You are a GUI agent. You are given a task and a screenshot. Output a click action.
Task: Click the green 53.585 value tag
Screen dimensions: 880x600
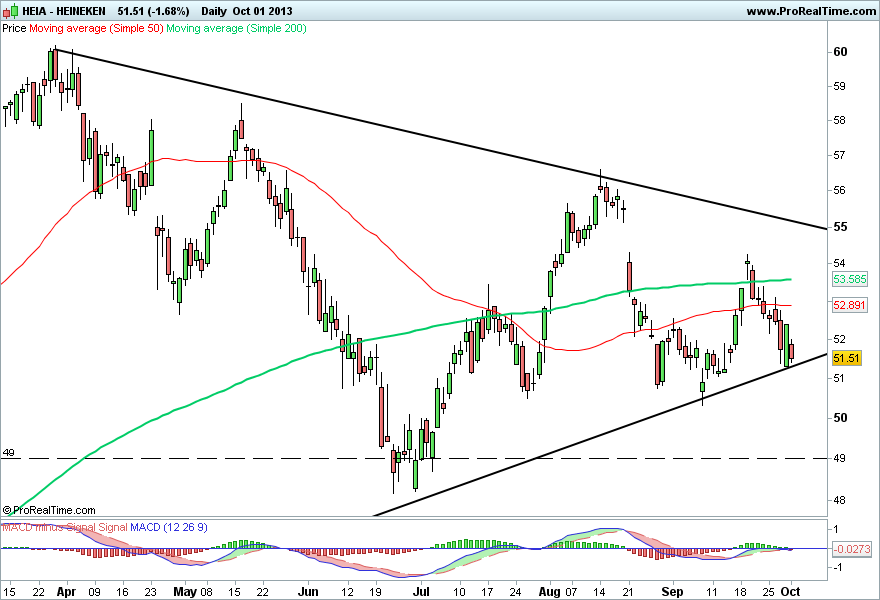[850, 279]
